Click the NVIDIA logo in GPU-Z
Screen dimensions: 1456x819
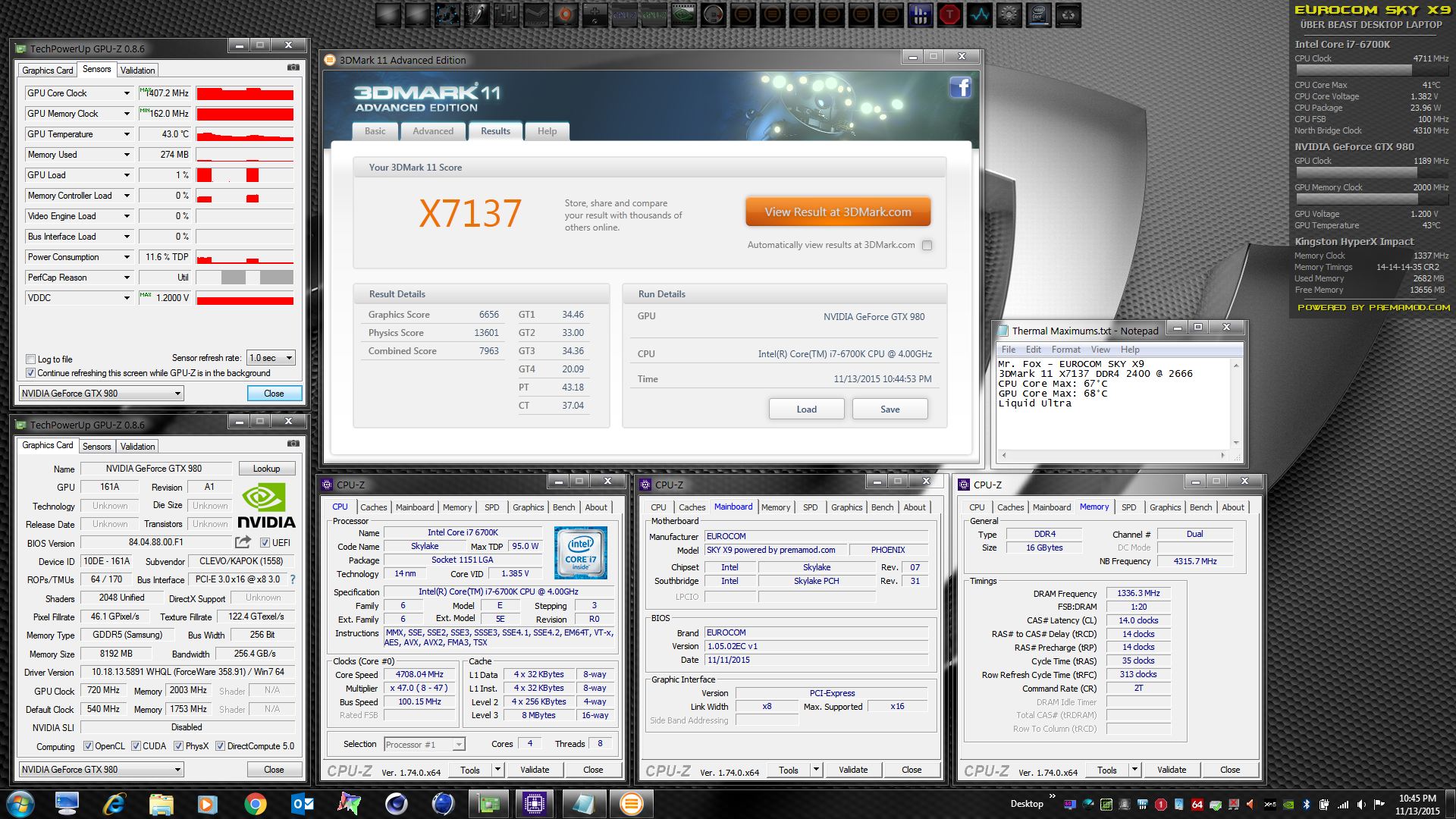click(x=265, y=506)
